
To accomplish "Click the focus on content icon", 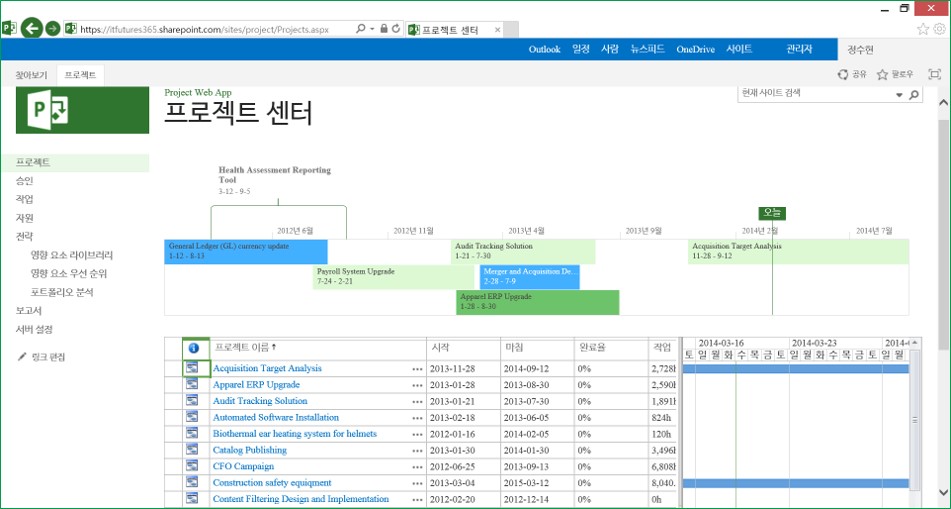I will click(x=935, y=75).
